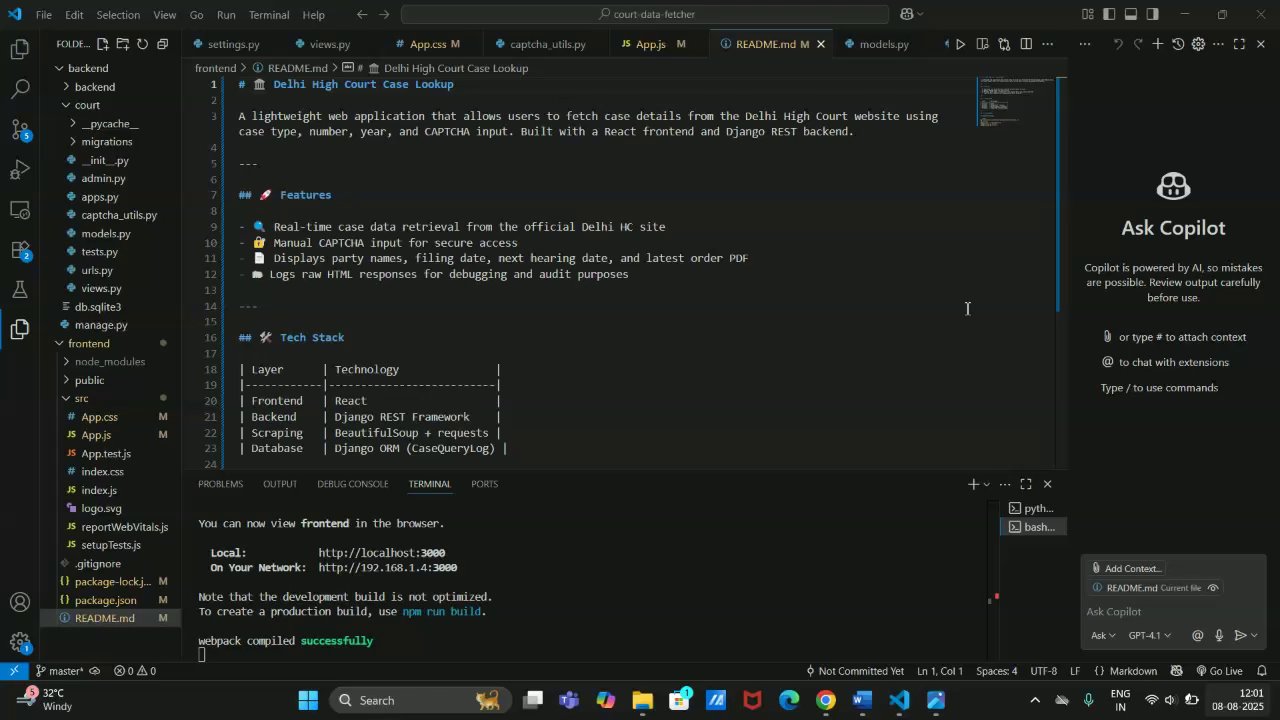Toggle the secondary side bar layout
The image size is (1280, 720).
[1153, 15]
